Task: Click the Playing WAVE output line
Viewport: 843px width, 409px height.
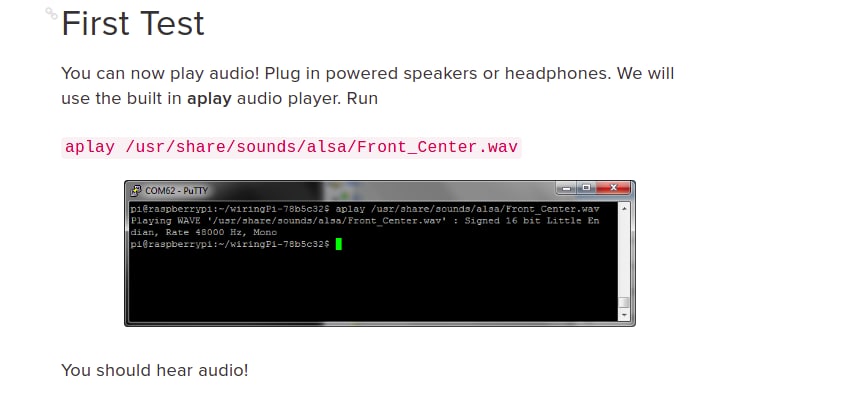Action: pyautogui.click(x=365, y=221)
